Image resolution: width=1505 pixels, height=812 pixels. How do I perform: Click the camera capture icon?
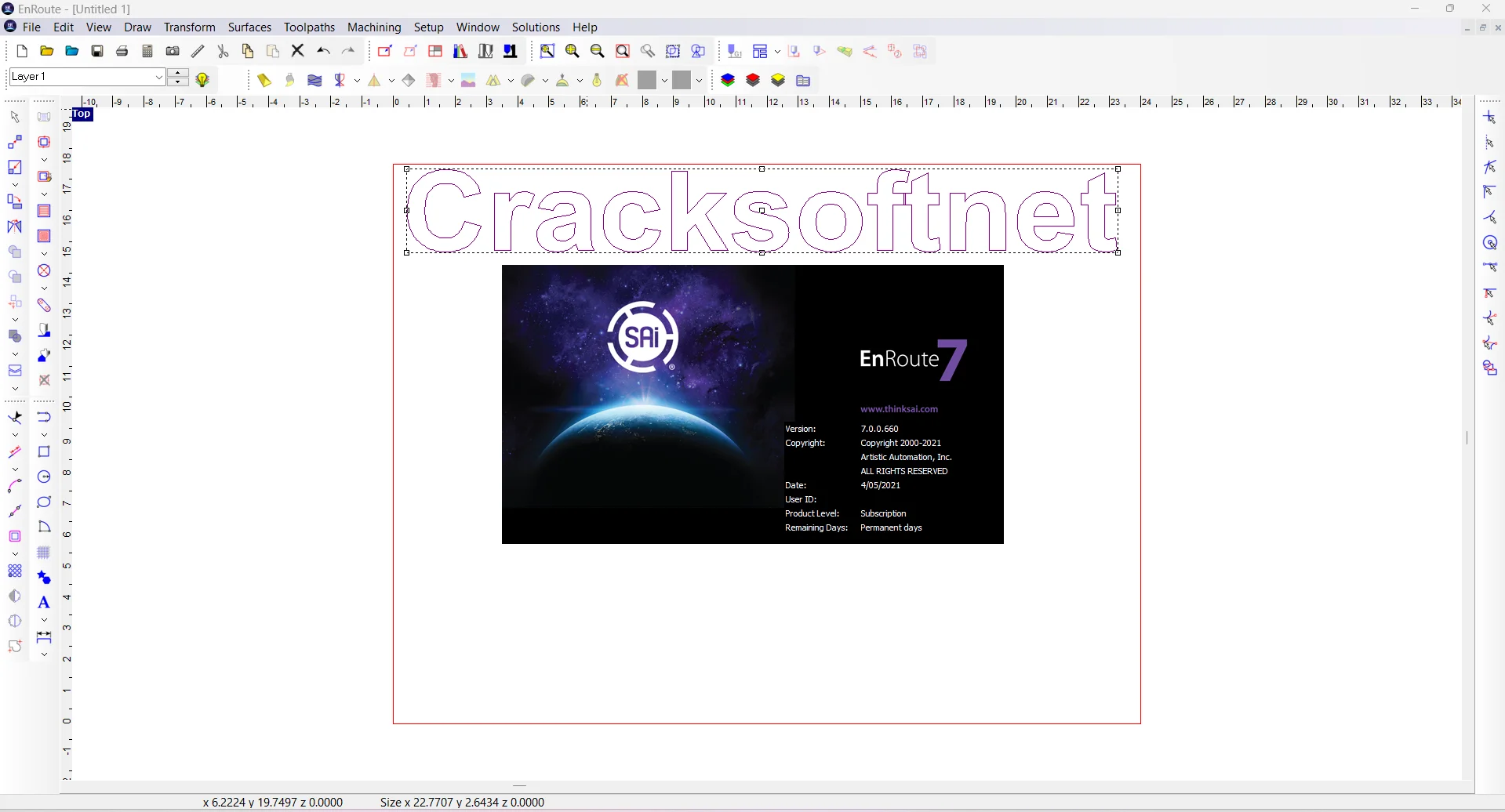pyautogui.click(x=173, y=52)
